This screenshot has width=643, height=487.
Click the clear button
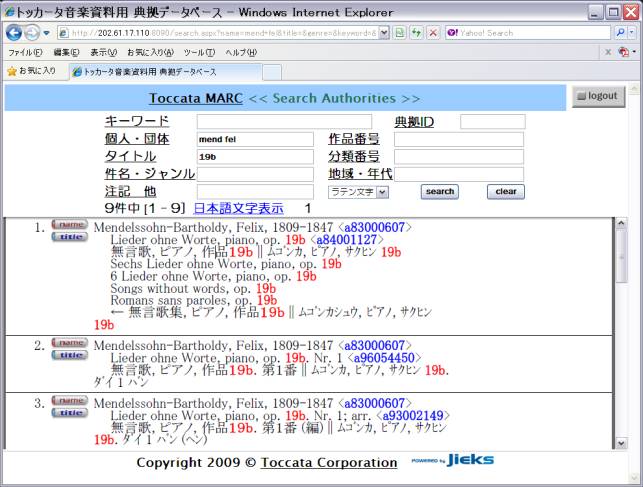pos(506,192)
